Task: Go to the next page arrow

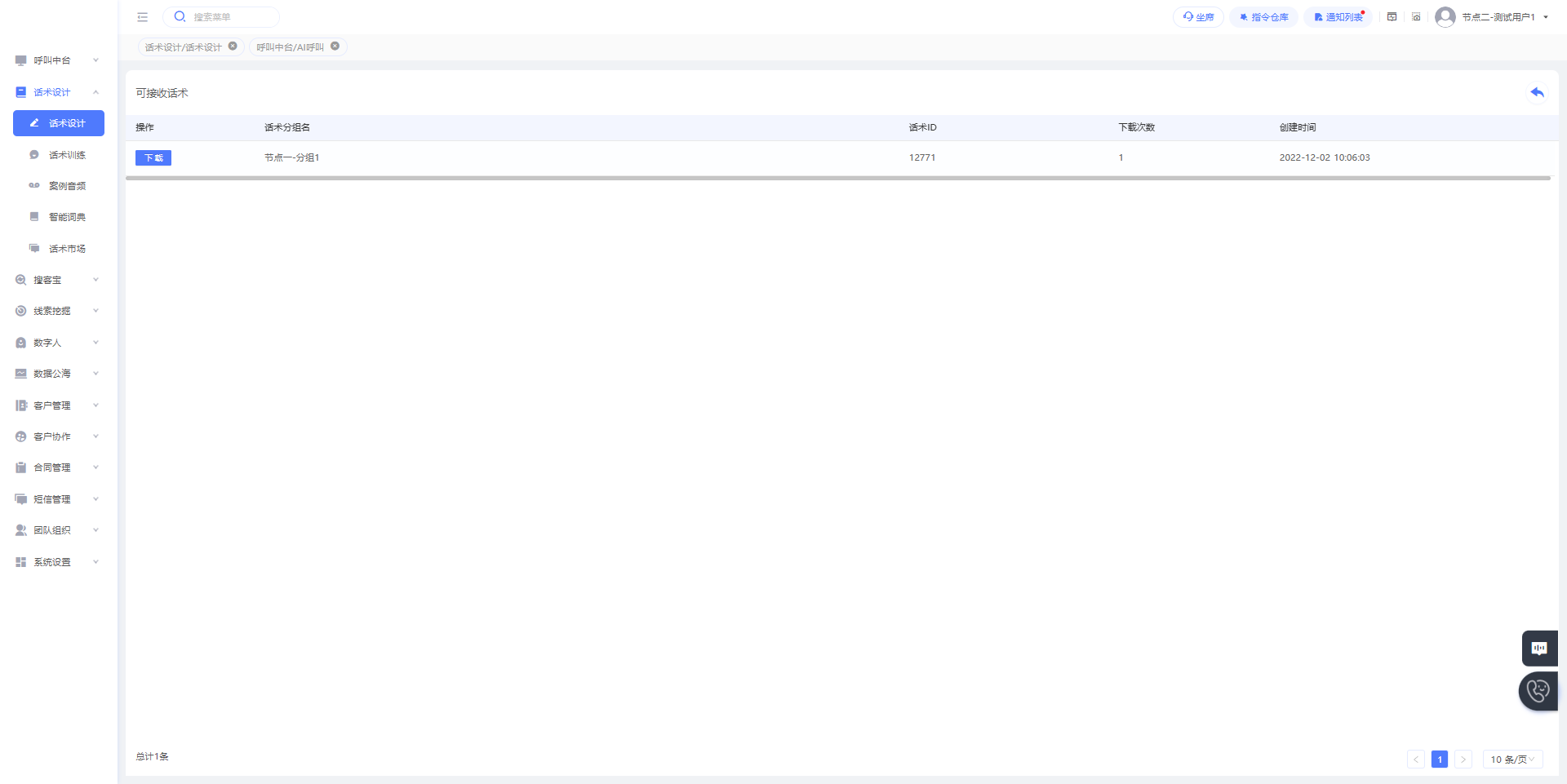Action: [1463, 760]
